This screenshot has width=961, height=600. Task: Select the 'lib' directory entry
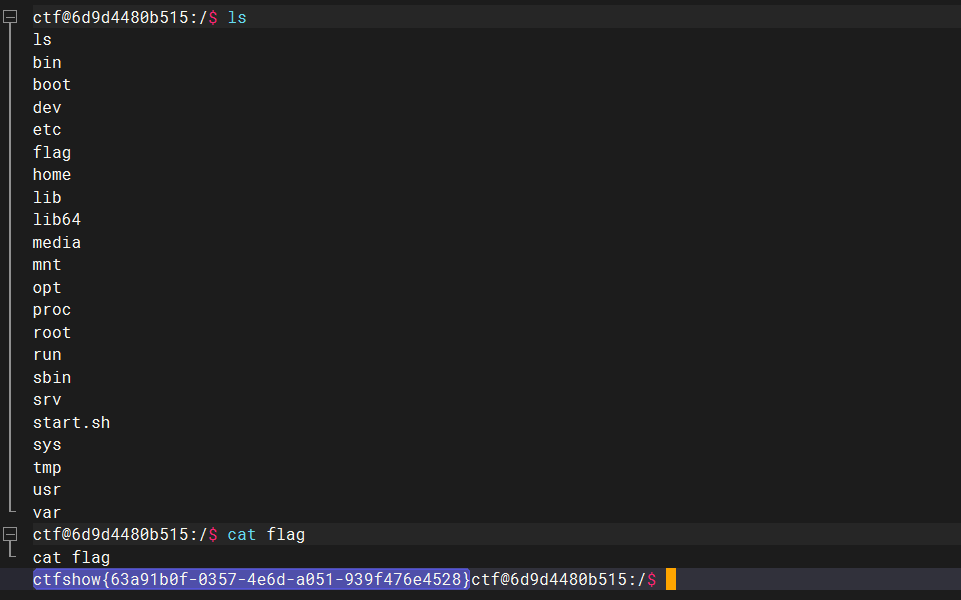(x=47, y=197)
